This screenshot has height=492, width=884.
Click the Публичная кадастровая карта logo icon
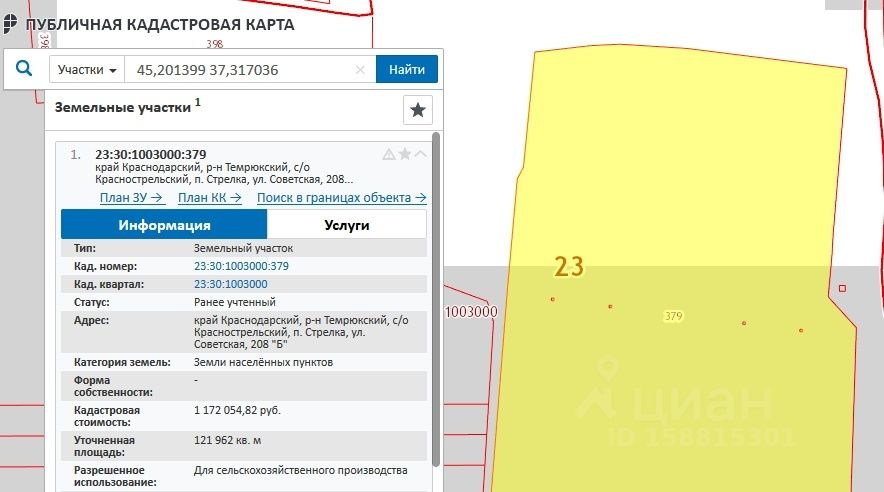pos(10,25)
